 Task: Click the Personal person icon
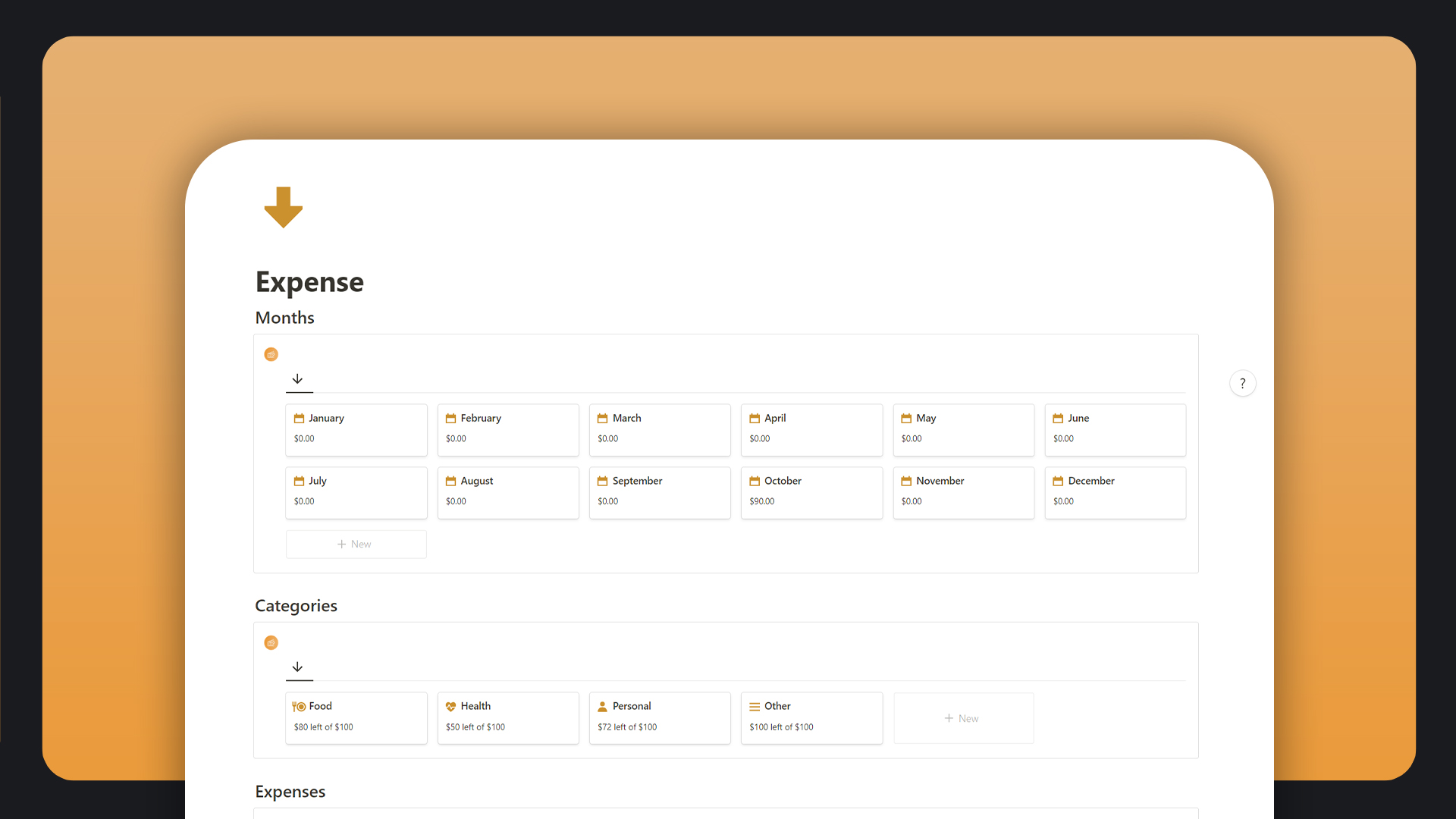pos(602,706)
